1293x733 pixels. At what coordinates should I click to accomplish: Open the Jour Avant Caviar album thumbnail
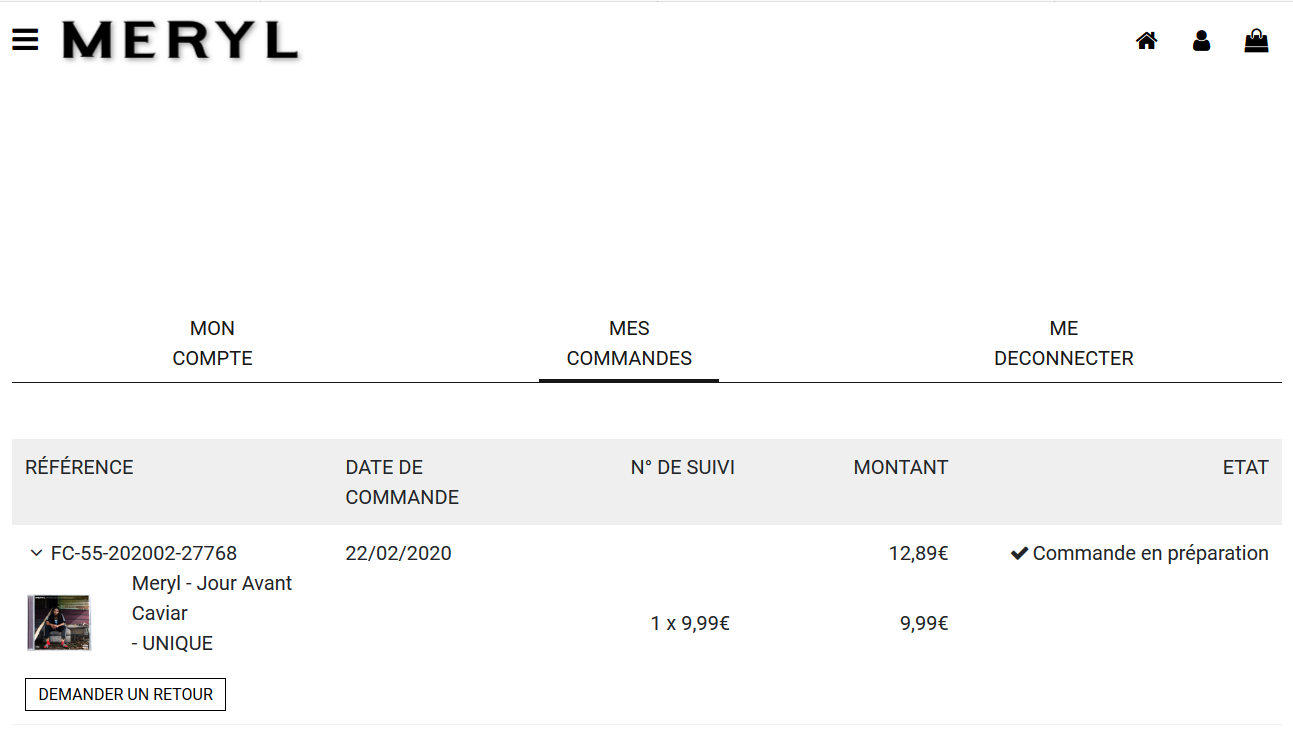(58, 623)
